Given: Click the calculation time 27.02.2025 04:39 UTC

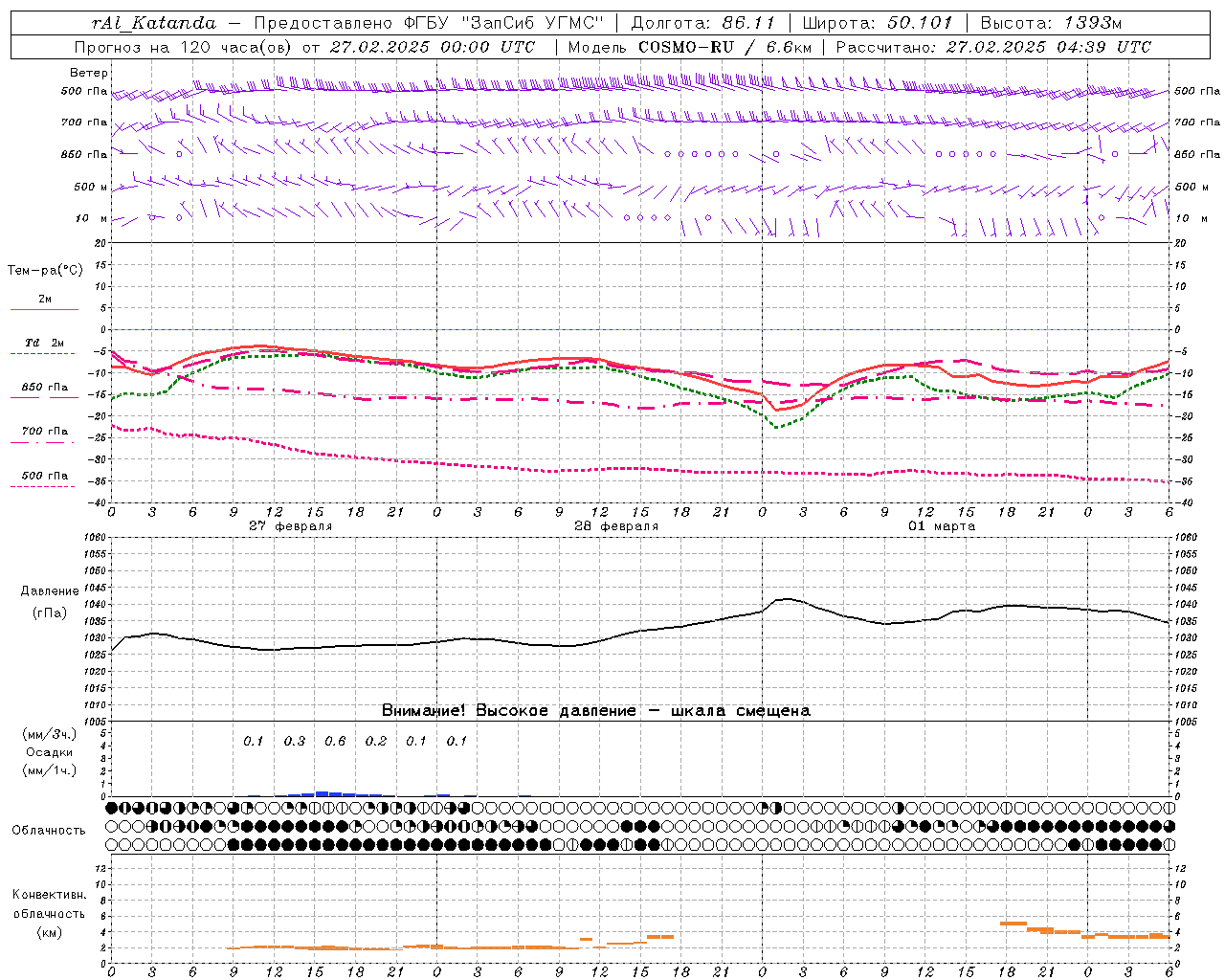Looking at the screenshot, I should point(1048,47).
